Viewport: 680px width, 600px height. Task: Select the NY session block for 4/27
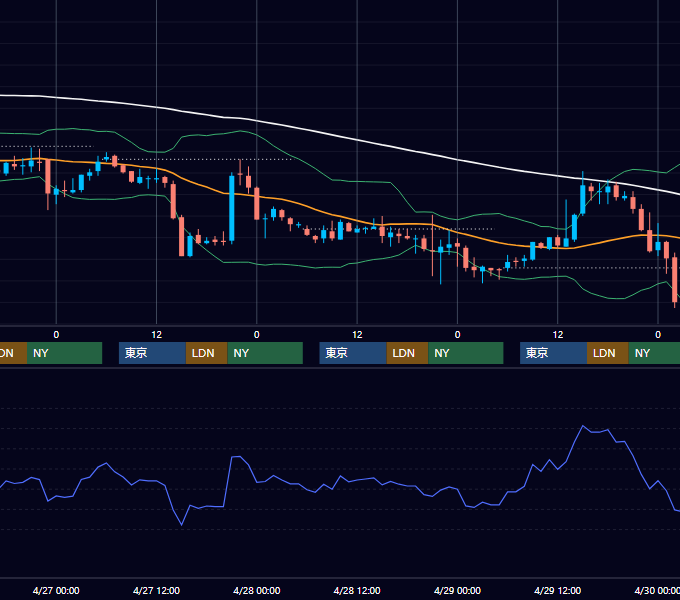[265, 353]
